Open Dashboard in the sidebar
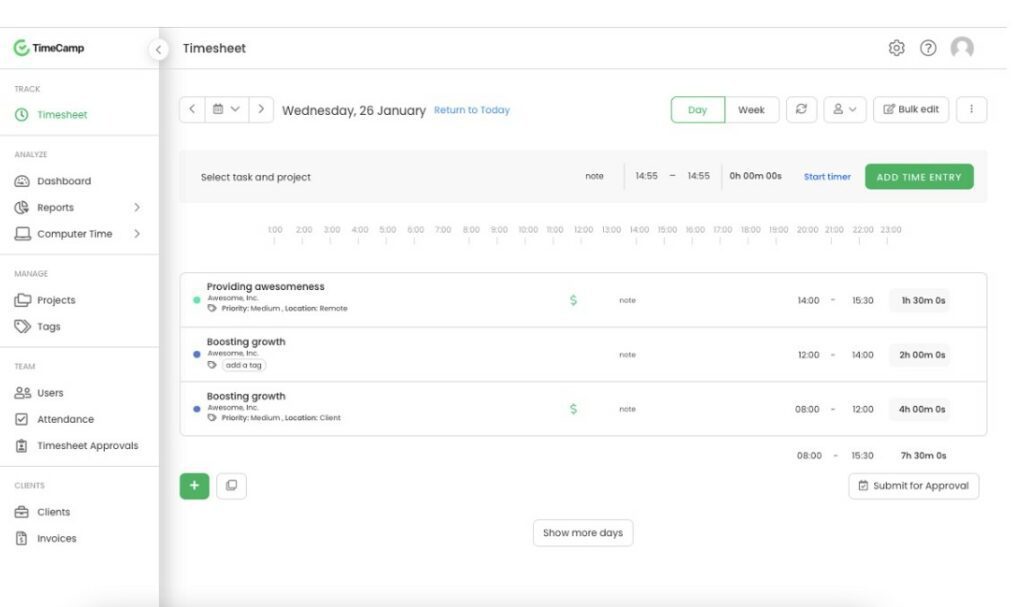 pyautogui.click(x=63, y=181)
